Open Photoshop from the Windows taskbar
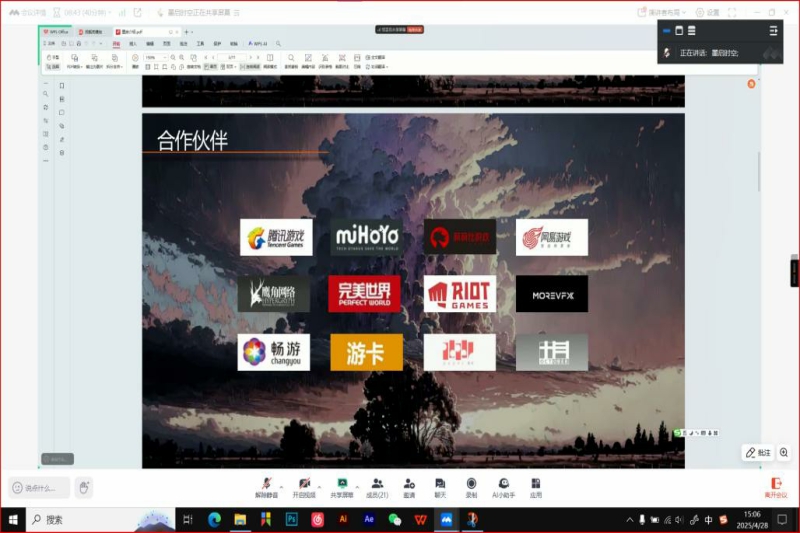 [x=291, y=520]
